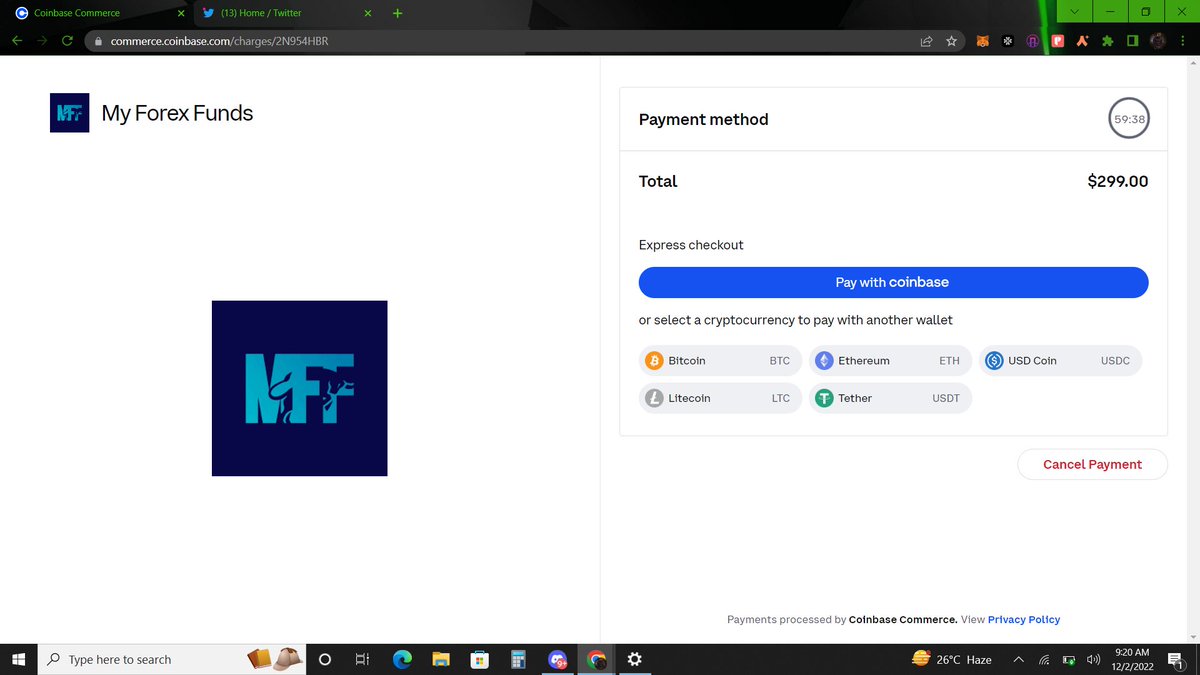Open the 26°C Haze weather widget

click(952, 659)
